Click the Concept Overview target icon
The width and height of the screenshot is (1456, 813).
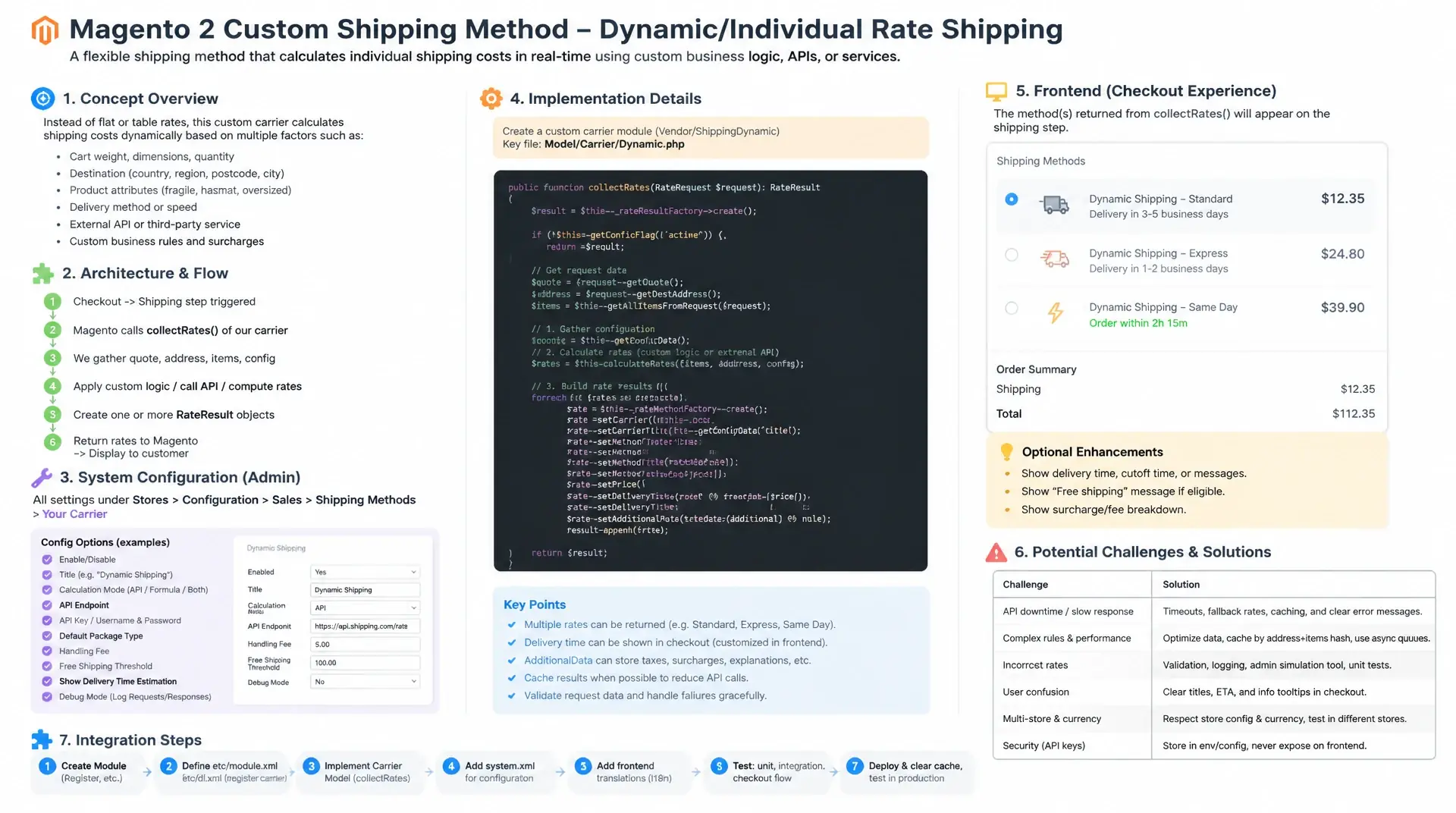(43, 99)
